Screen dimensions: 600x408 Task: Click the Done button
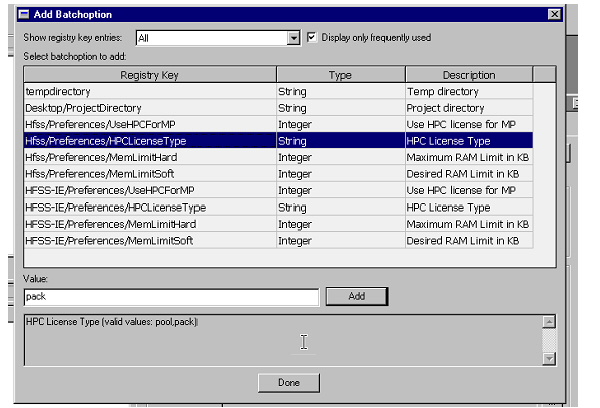click(x=289, y=383)
